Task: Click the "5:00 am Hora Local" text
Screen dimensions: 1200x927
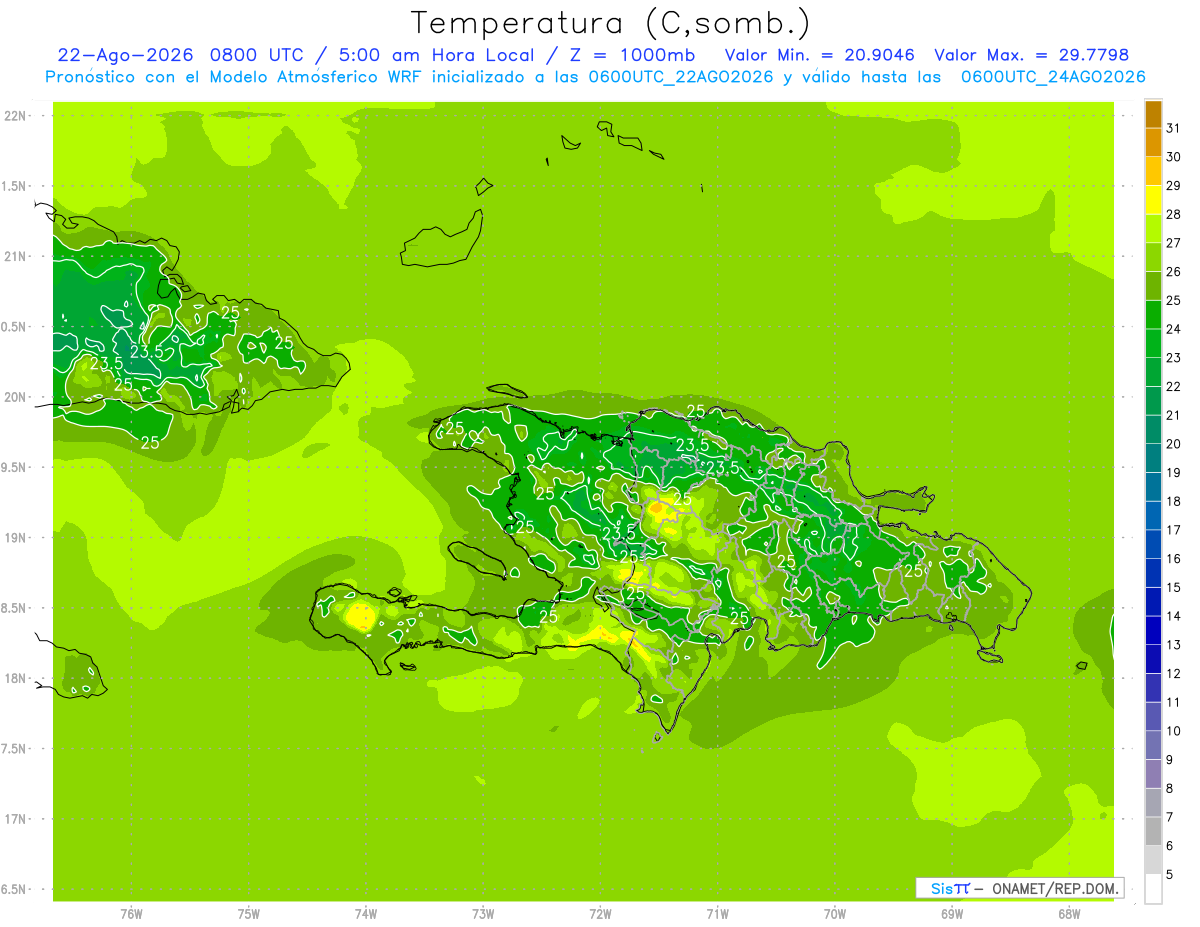Action: (432, 55)
